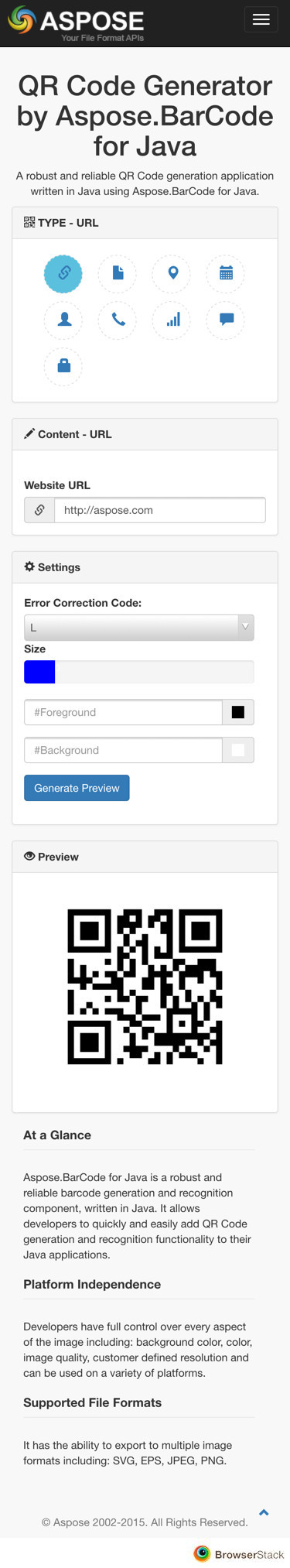Pick the chat message QR type icon
The height and width of the screenshot is (1568, 290).
point(226,320)
